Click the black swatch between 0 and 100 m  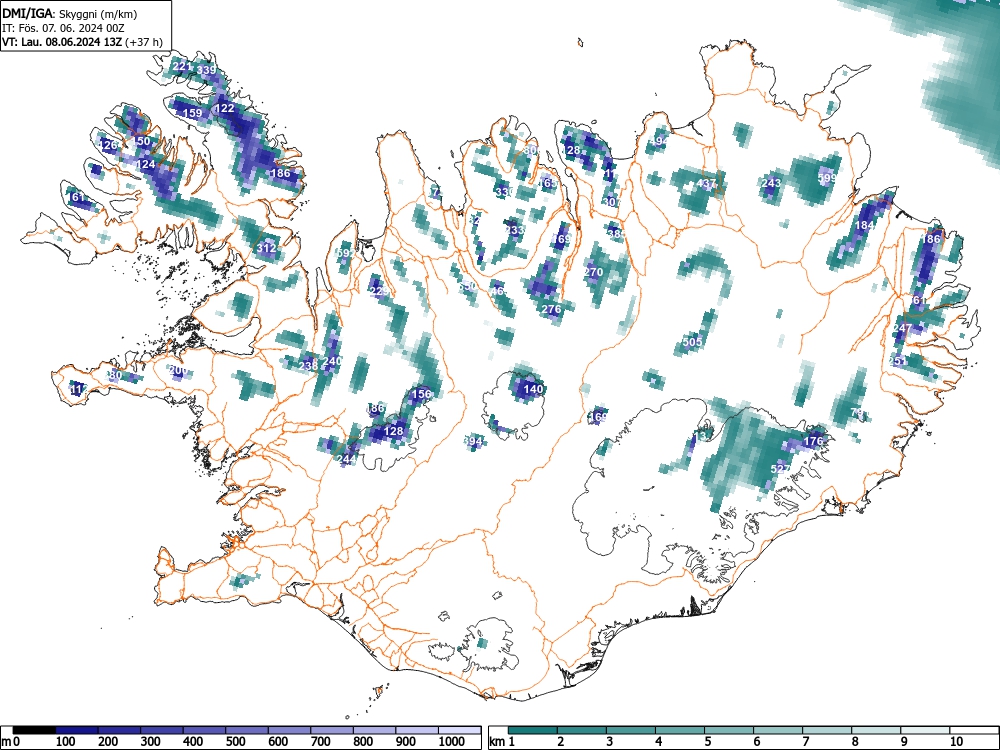34,730
